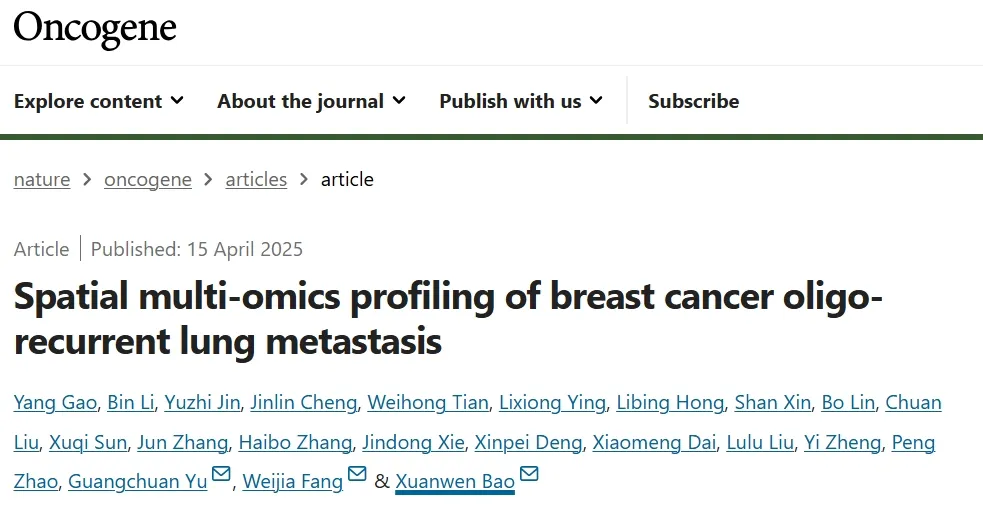
Task: Click the envelope icon next to Guangchuan Yu
Action: coord(222,475)
